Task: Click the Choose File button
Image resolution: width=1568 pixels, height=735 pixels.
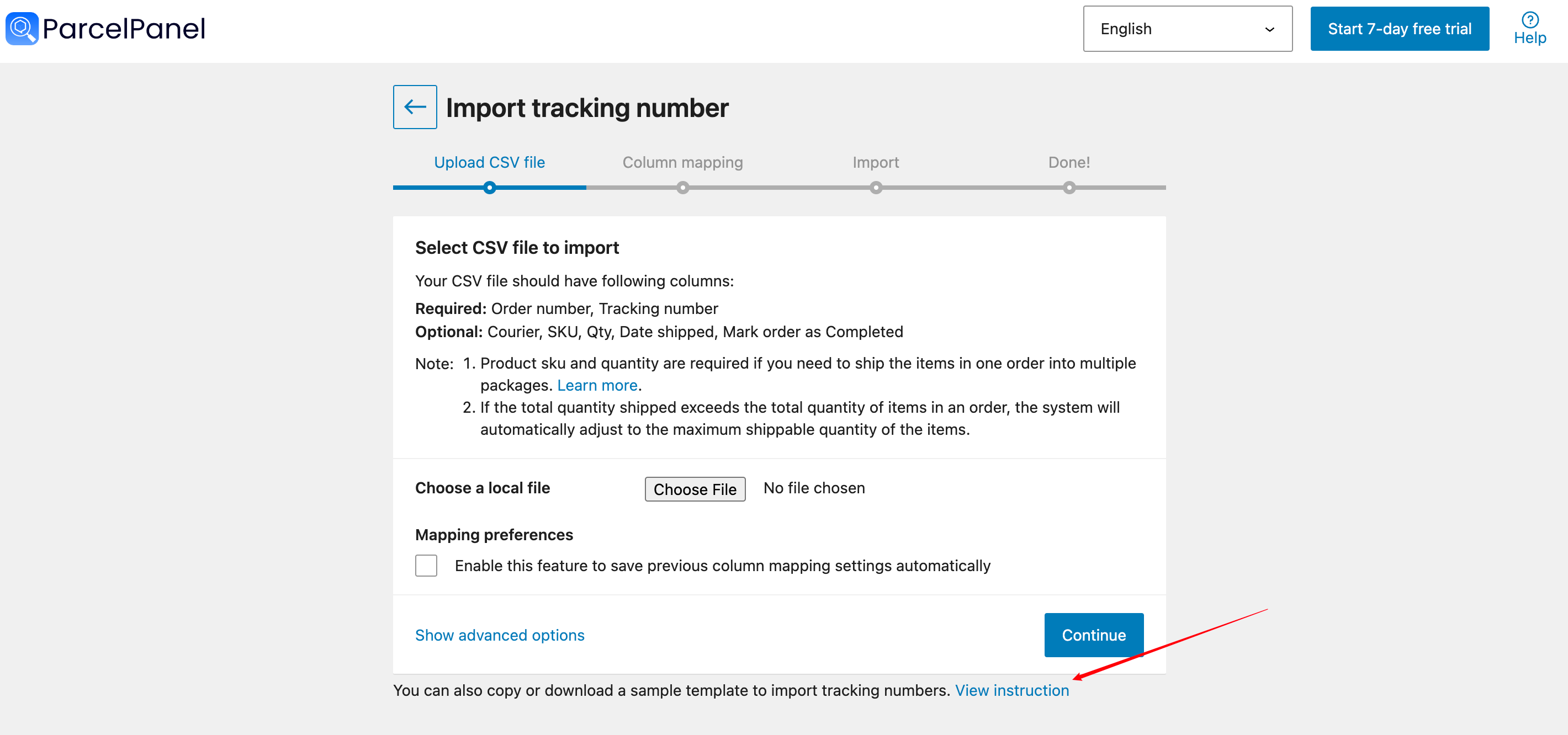Action: (x=695, y=488)
